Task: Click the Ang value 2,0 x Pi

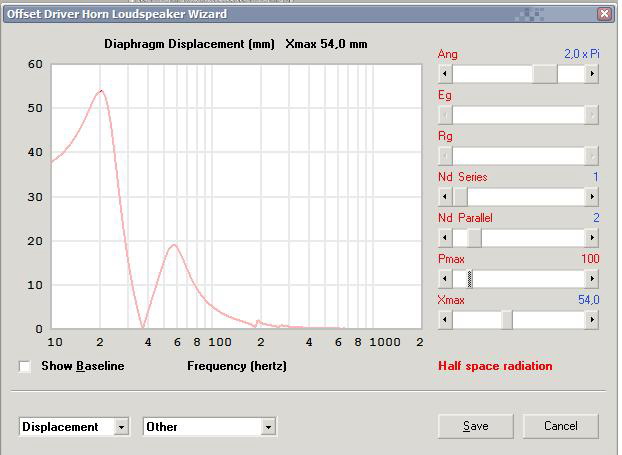Action: click(582, 54)
